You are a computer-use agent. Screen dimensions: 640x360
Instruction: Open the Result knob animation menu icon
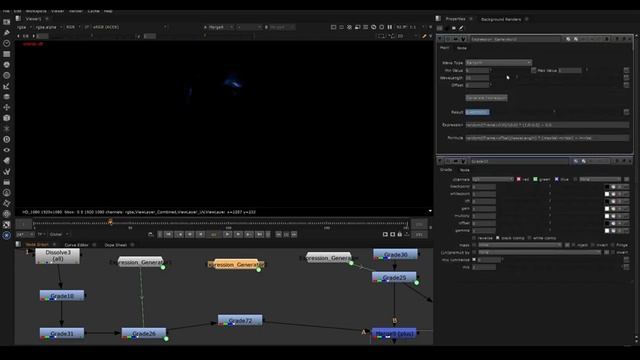pos(626,112)
